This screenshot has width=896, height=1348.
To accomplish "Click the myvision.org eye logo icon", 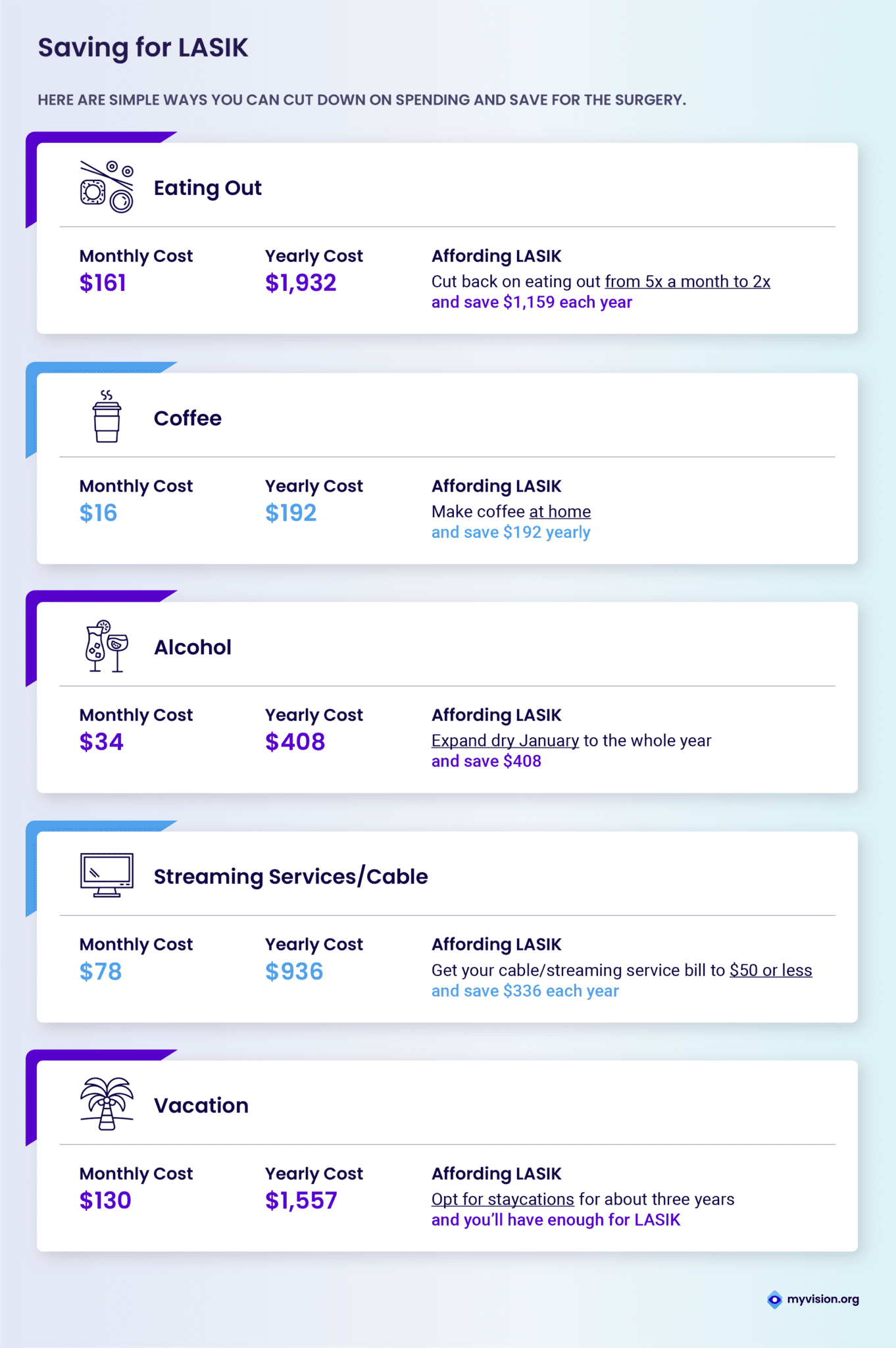I will click(x=775, y=1299).
